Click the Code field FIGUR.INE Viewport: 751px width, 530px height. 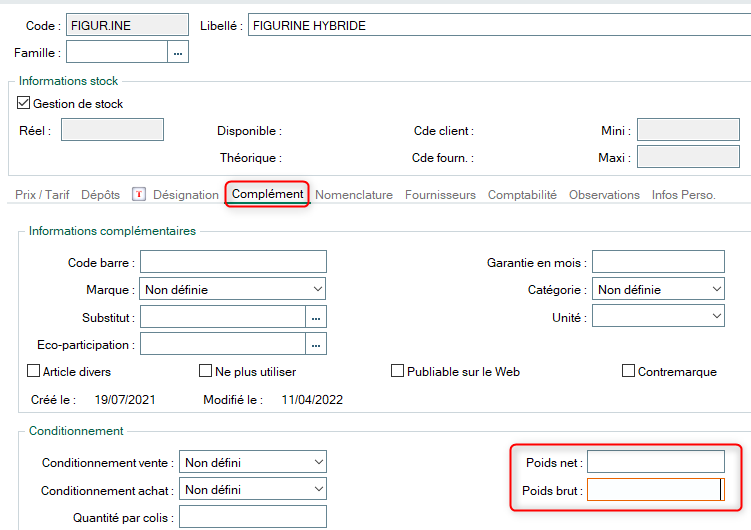coord(127,25)
